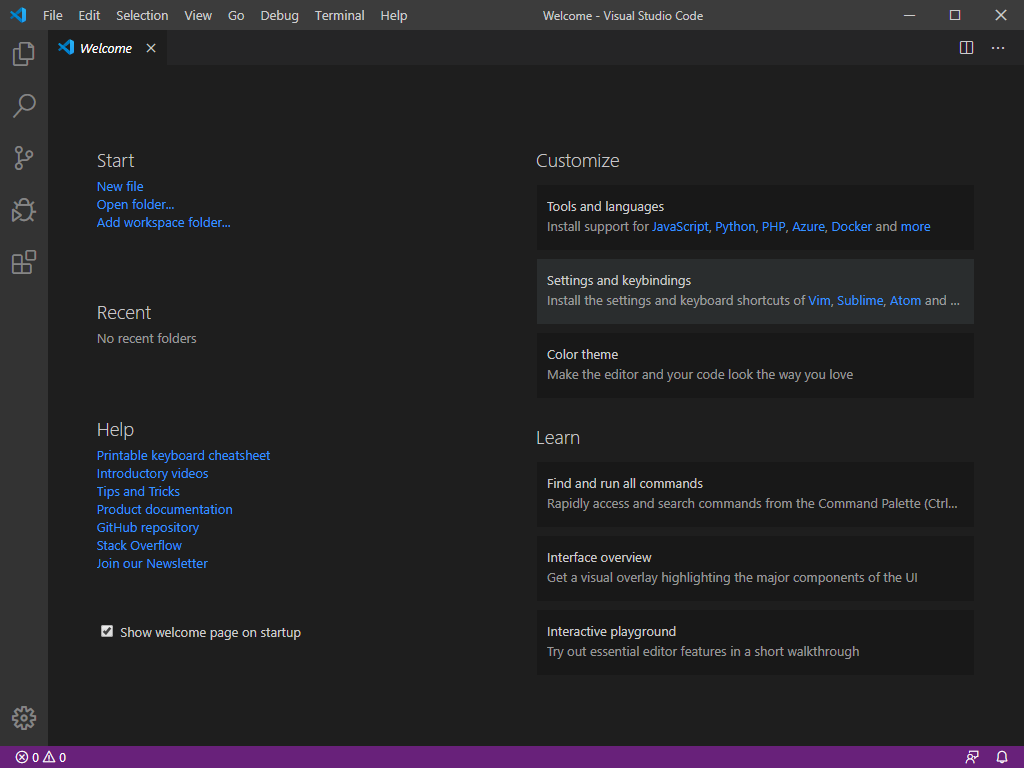Image resolution: width=1024 pixels, height=768 pixels.
Task: Click the PHP language link
Action: click(x=773, y=227)
